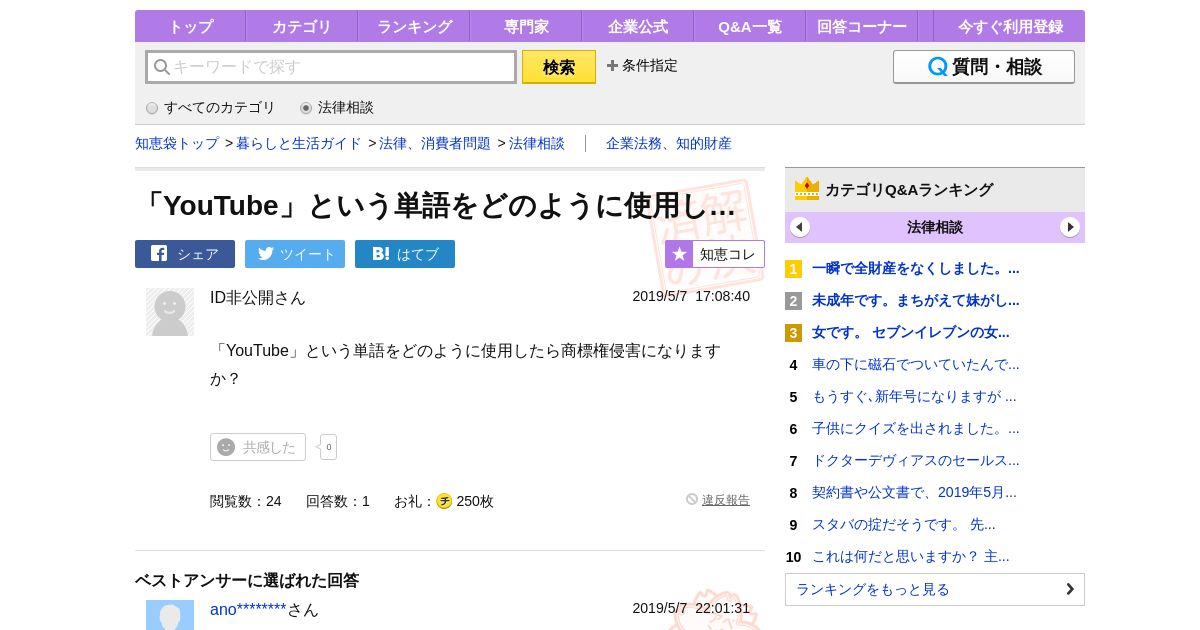Image resolution: width=1200 pixels, height=630 pixels.
Task: Go to the 企業公式 tab
Action: (637, 26)
